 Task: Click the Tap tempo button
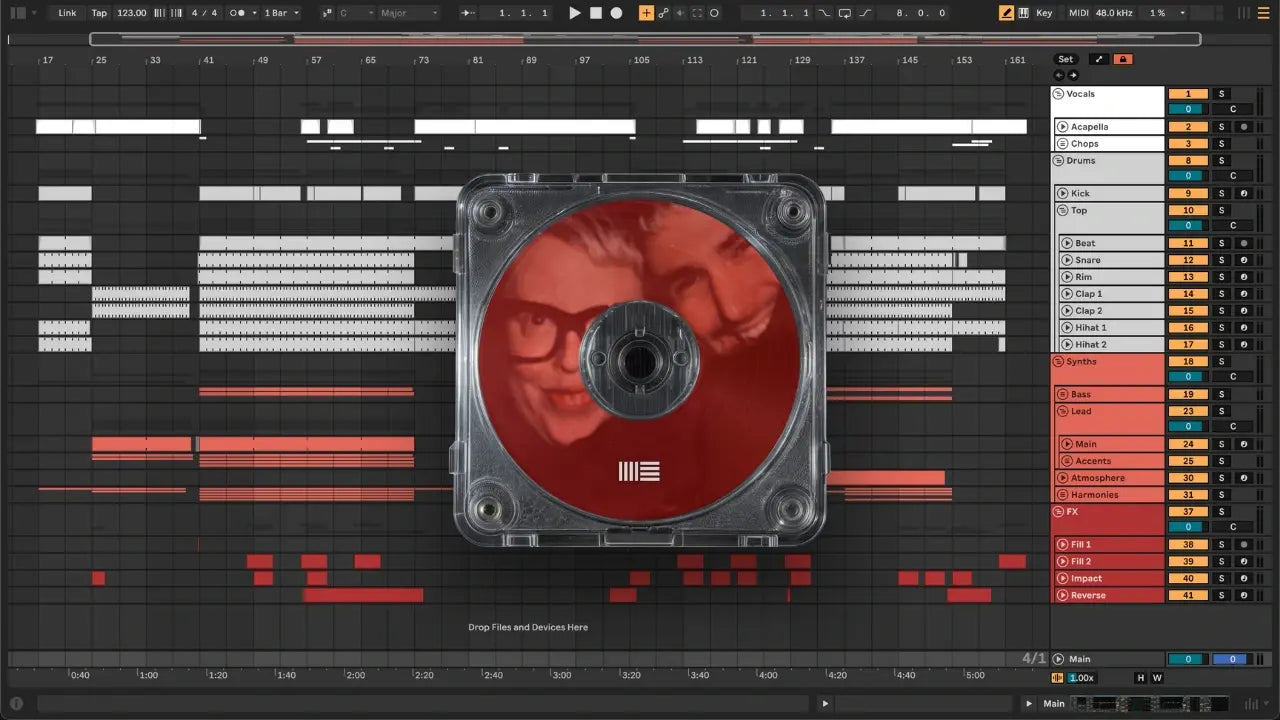click(99, 13)
